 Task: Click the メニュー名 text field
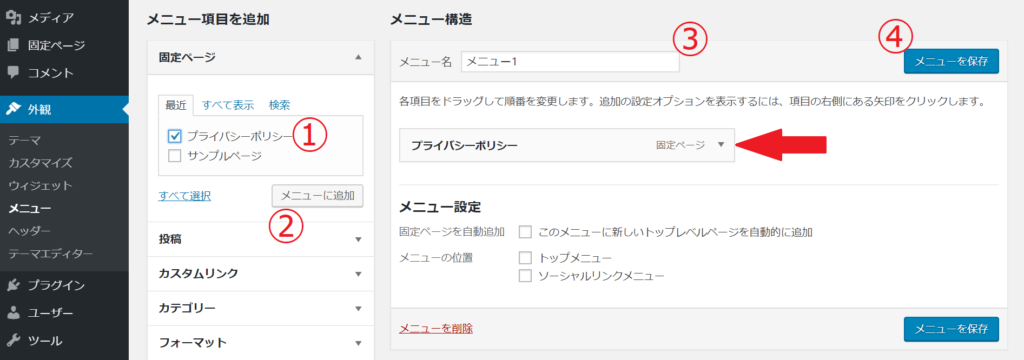pos(570,61)
